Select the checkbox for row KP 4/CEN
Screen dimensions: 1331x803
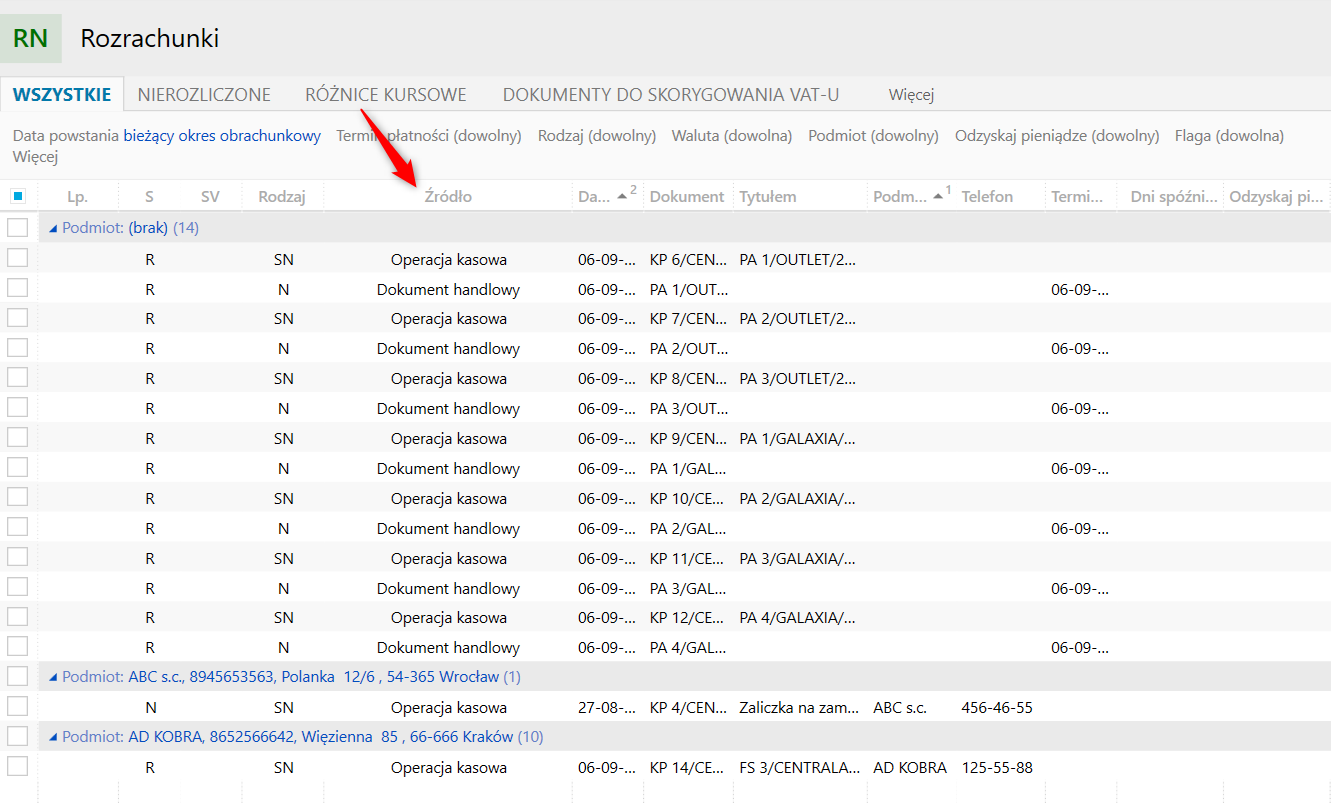(17, 706)
